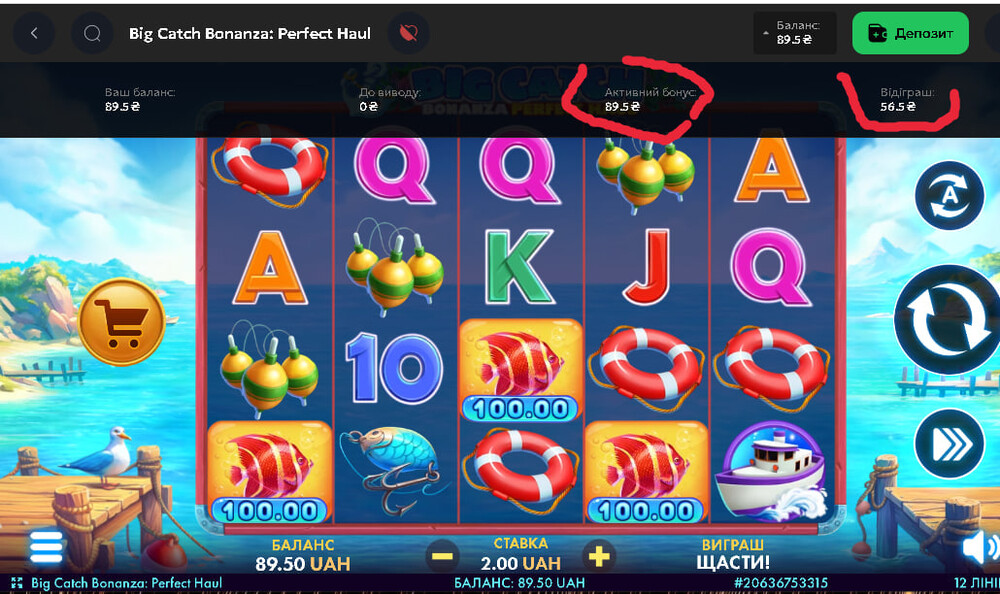Toggle the favorite heart icon

(x=409, y=33)
